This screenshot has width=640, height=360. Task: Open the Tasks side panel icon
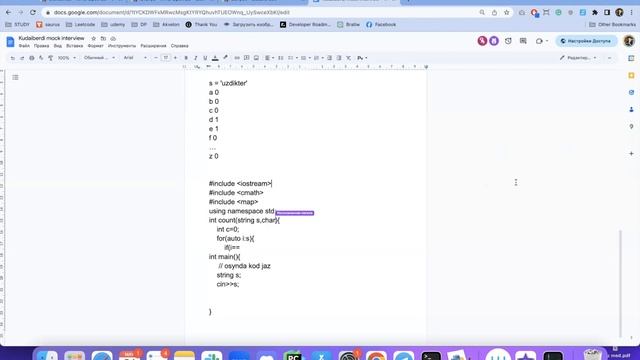coord(631,93)
